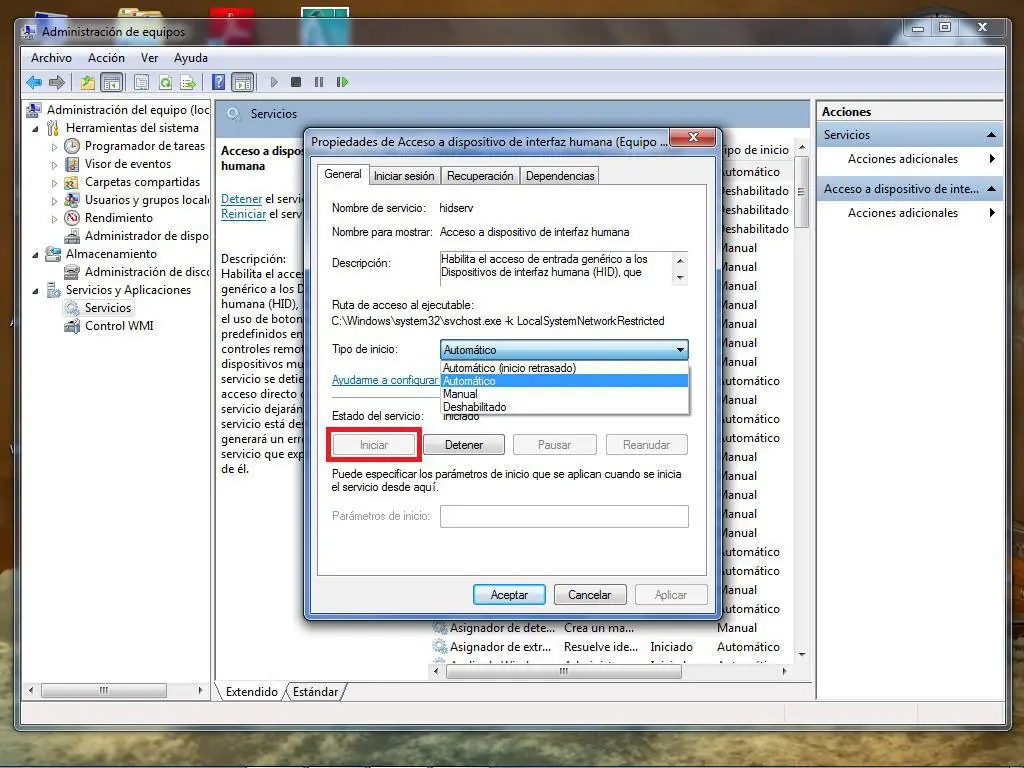Click the Tipo de inicio combo box arrow

click(680, 350)
